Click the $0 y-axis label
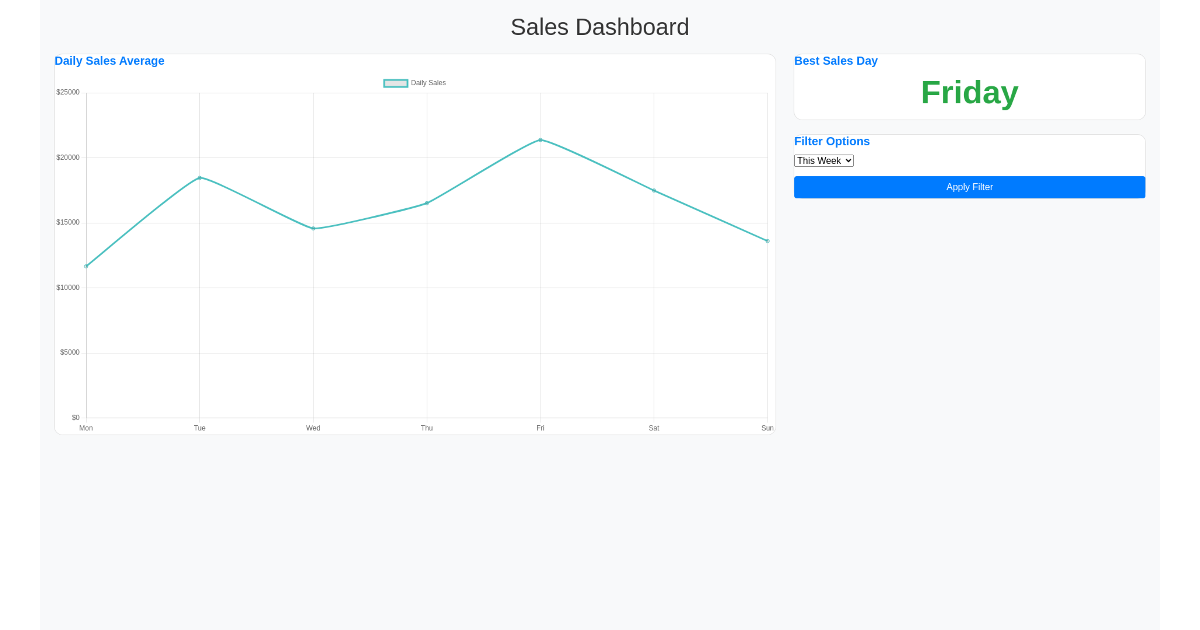 click(74, 417)
